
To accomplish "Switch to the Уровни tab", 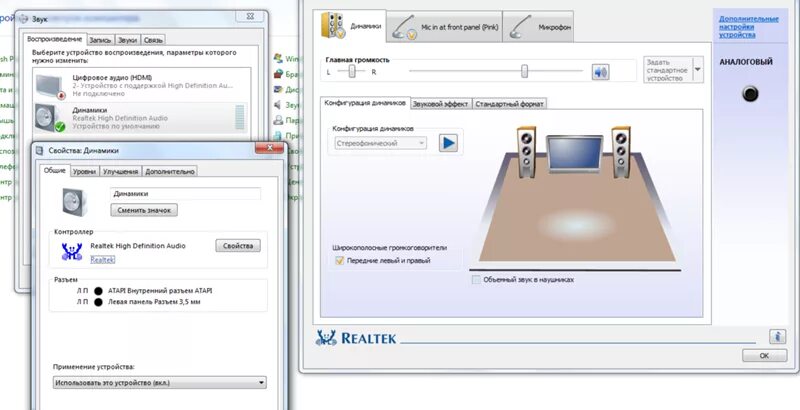I will pos(85,172).
